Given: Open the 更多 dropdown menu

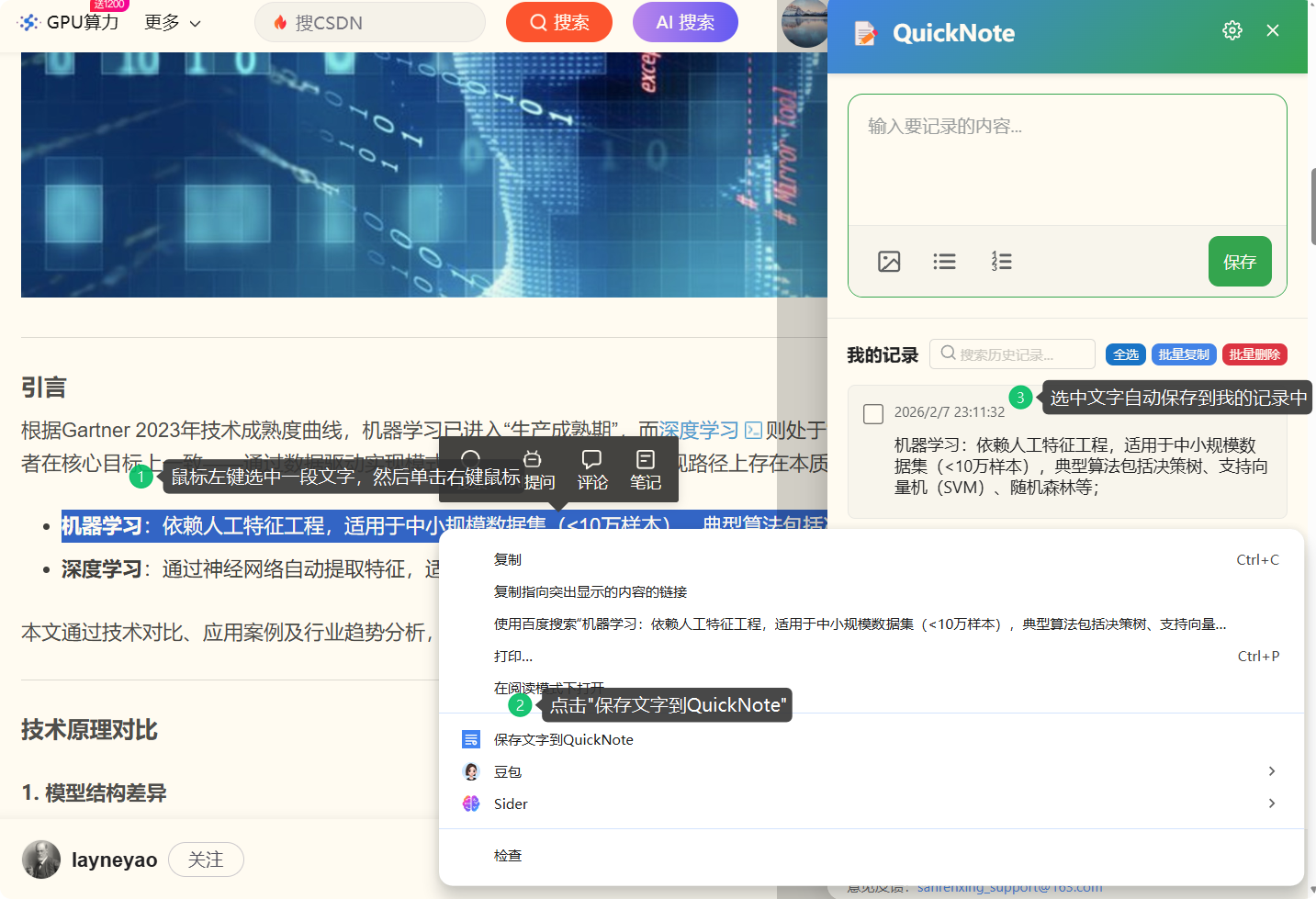Looking at the screenshot, I should tap(170, 25).
